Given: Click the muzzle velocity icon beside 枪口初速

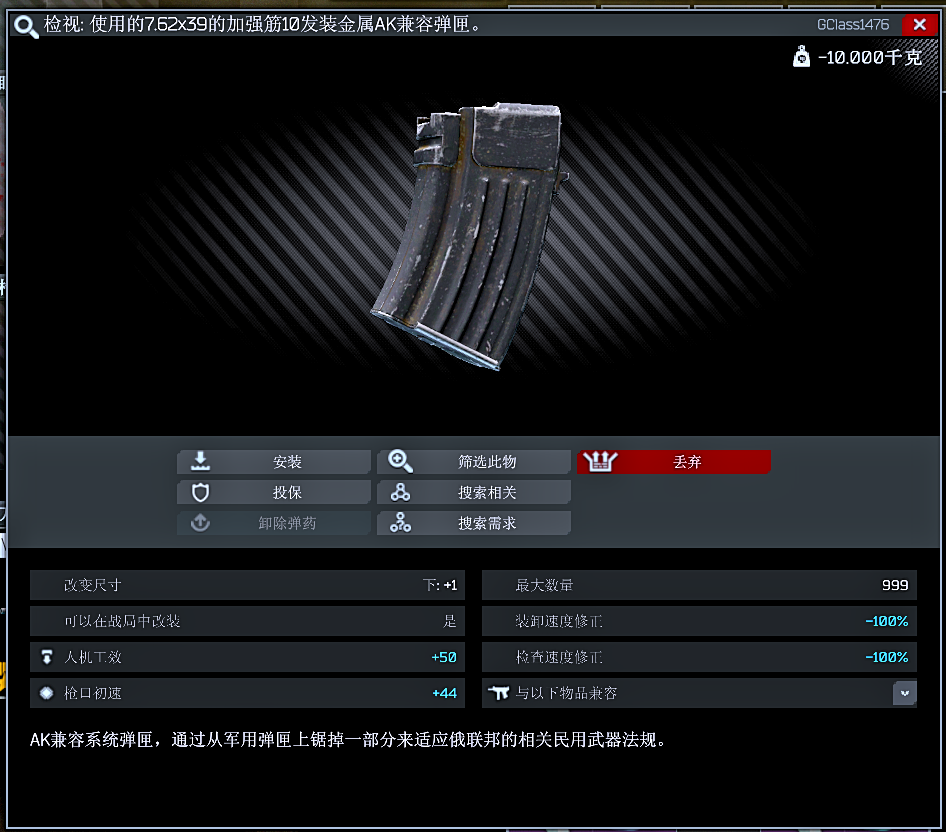Looking at the screenshot, I should (46, 693).
